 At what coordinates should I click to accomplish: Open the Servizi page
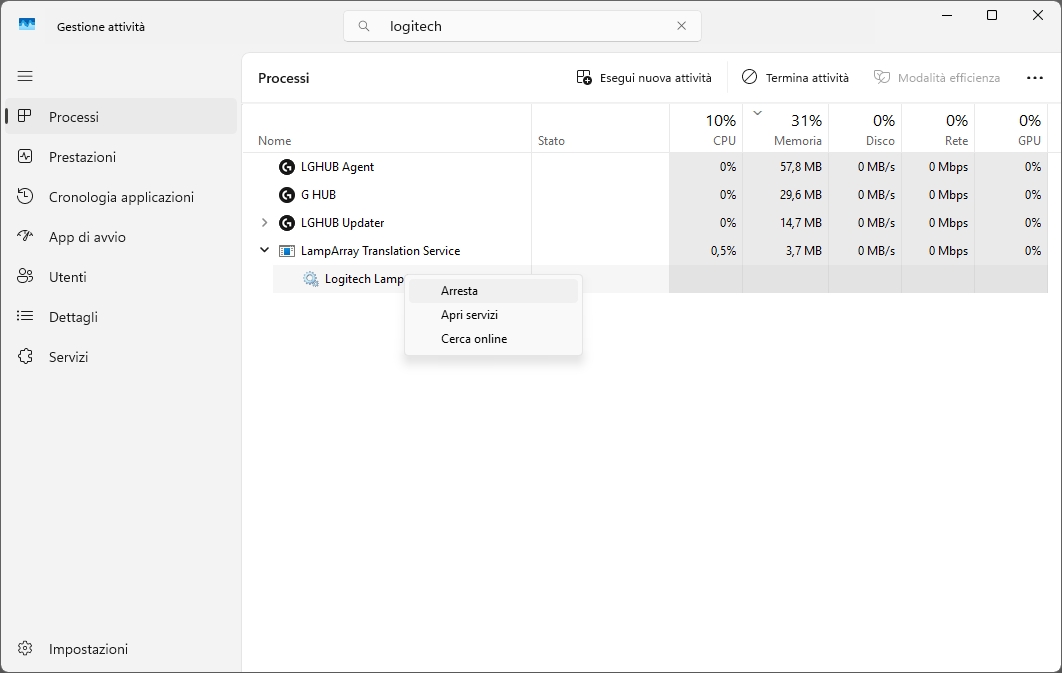121,357
